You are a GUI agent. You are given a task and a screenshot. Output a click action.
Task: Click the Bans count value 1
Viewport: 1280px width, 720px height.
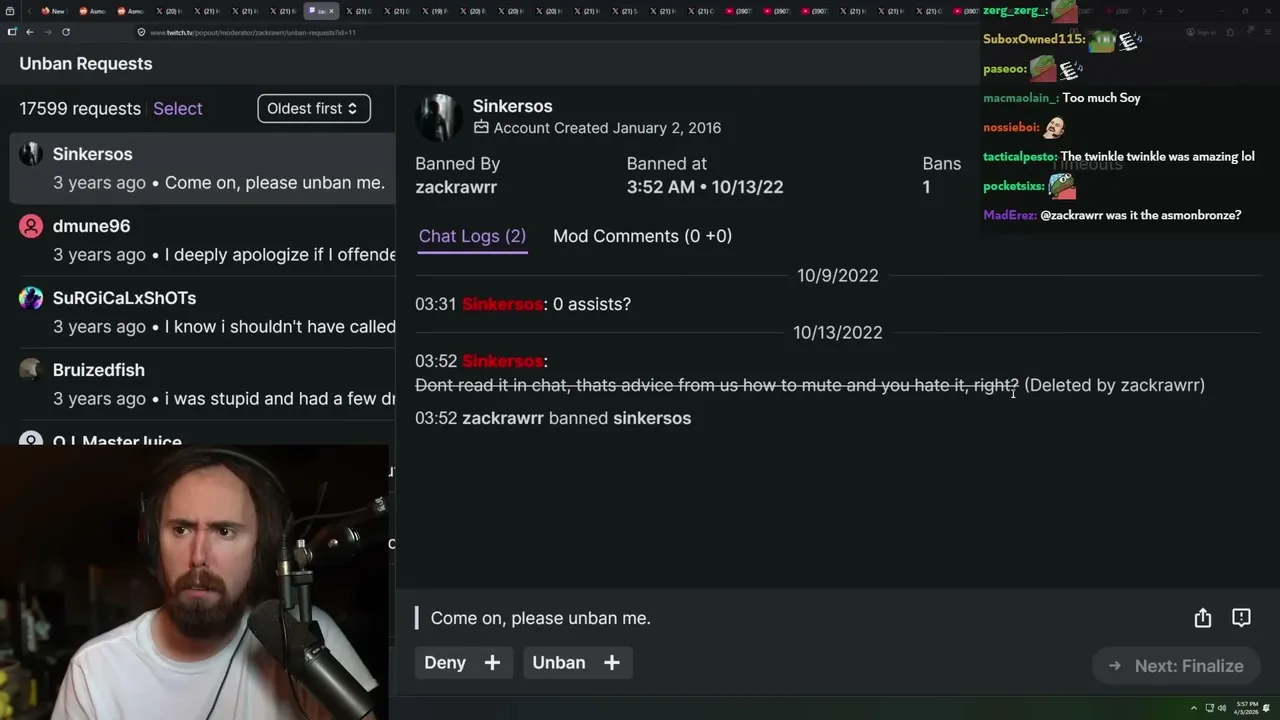[926, 187]
